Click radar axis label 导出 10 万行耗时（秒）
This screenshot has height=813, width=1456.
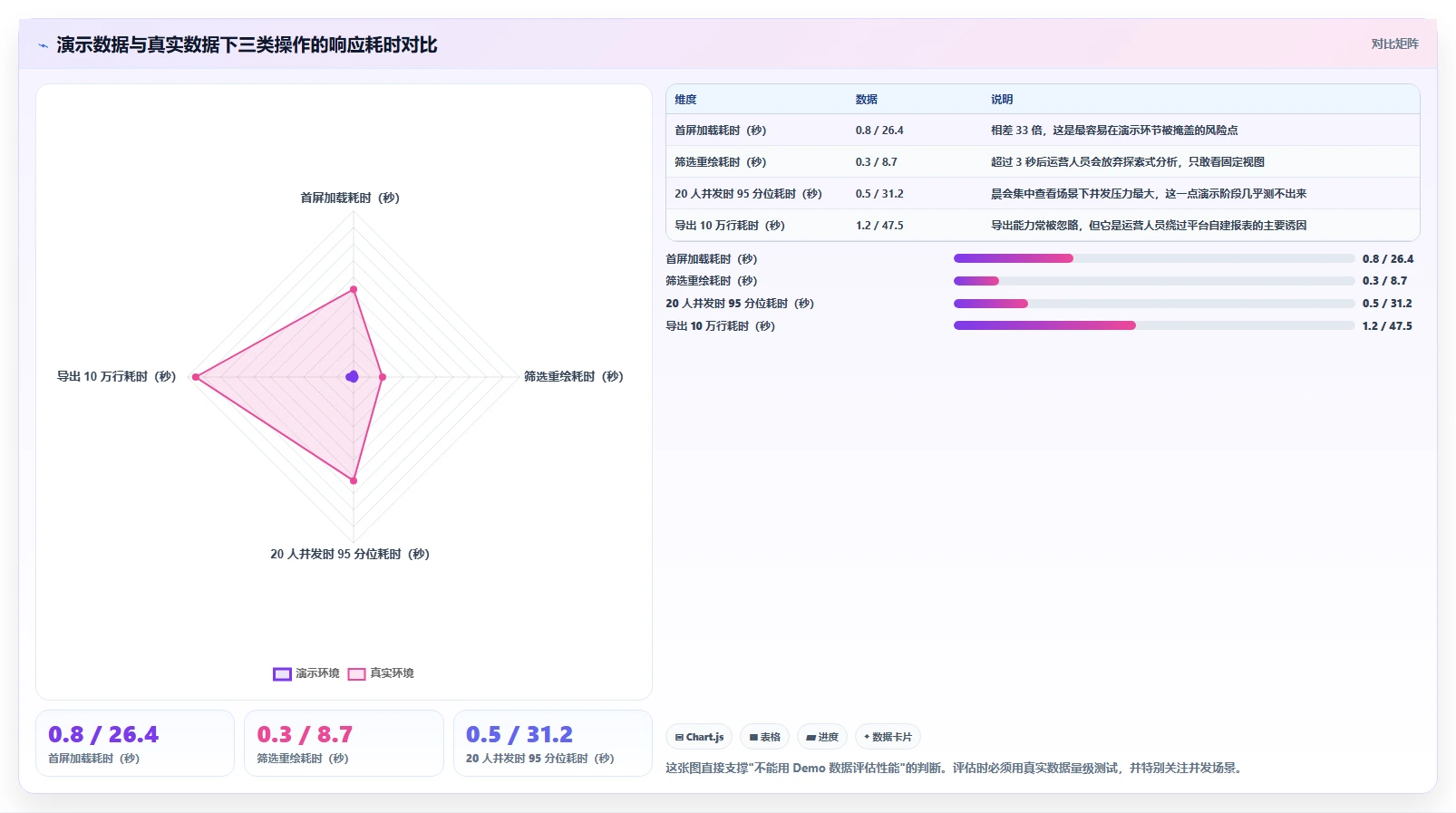click(x=116, y=376)
